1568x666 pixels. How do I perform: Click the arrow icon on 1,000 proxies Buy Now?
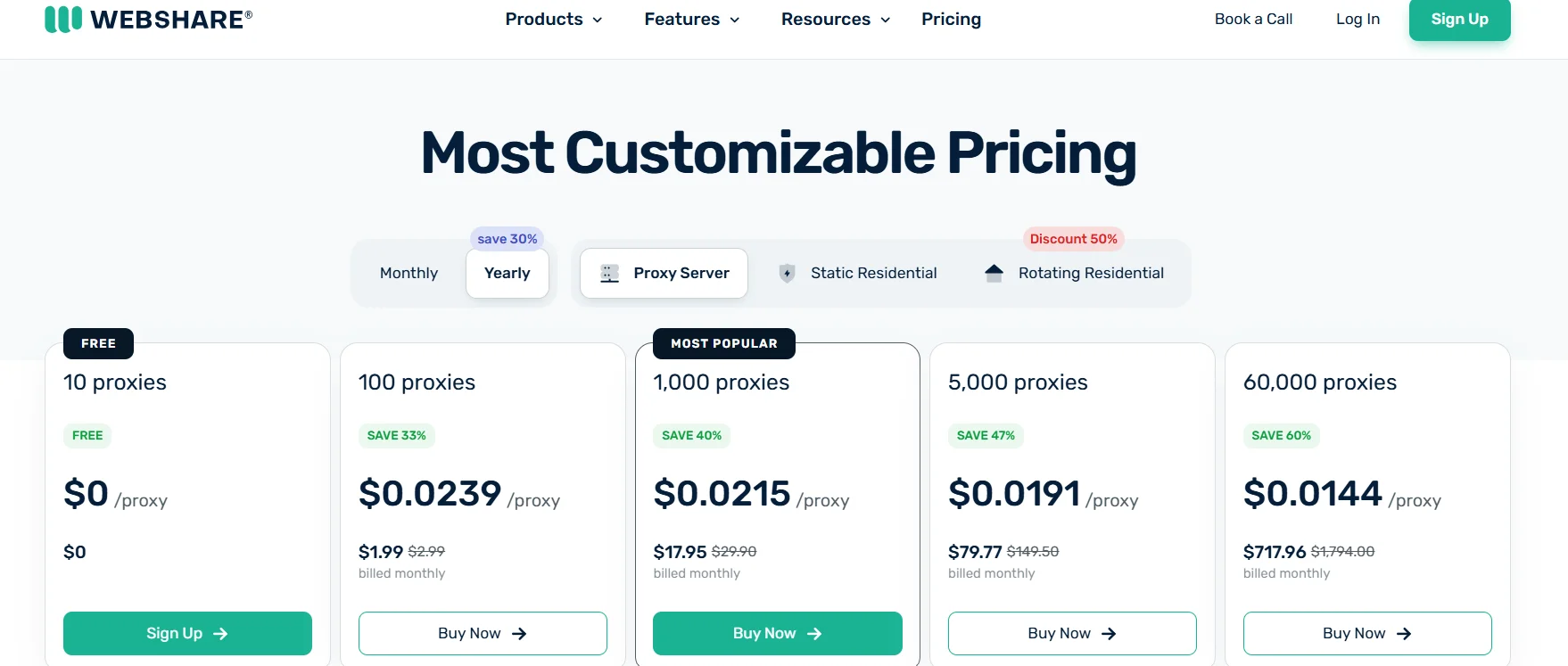click(813, 634)
